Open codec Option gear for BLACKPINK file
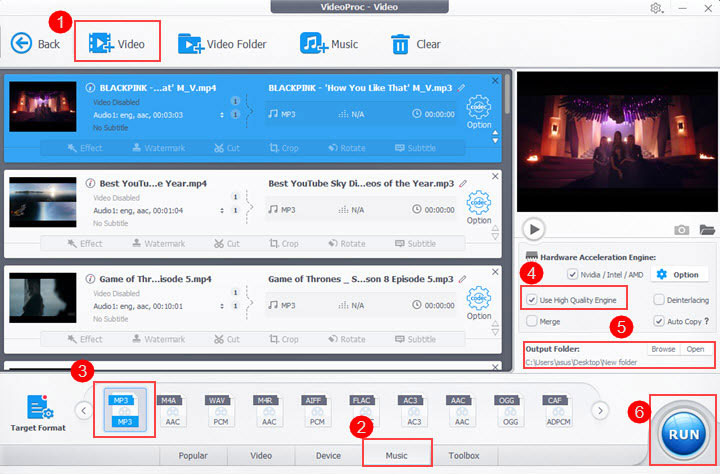 coord(479,107)
